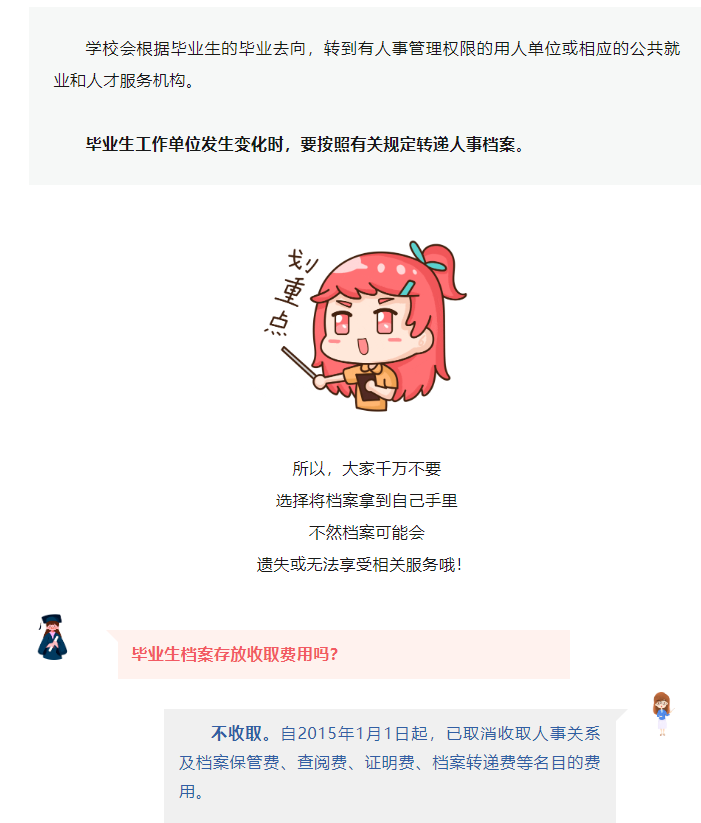Click the paragraph starting with 学校会根据毕业生
The image size is (701, 823).
click(367, 65)
